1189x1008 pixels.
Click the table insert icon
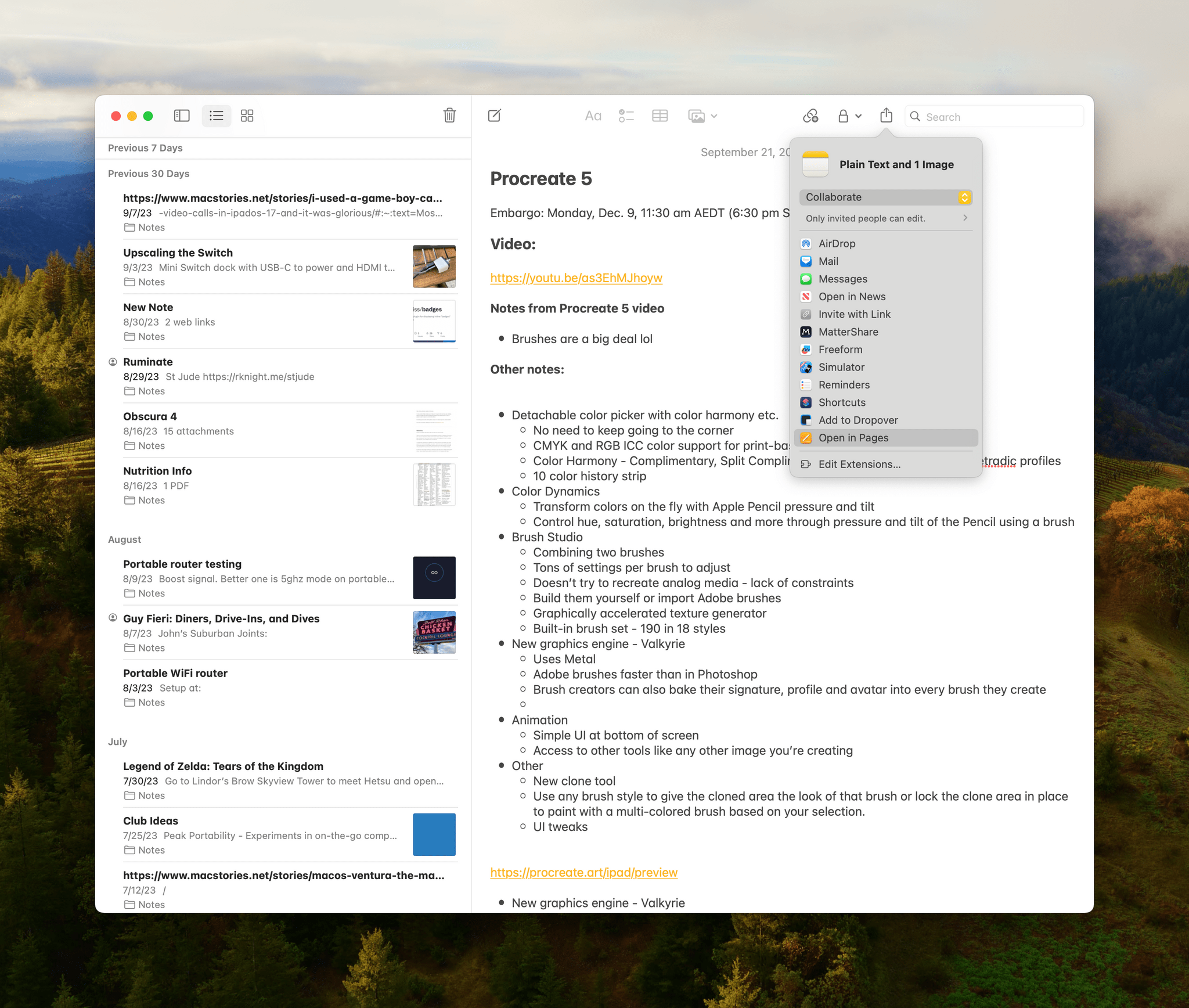pos(660,116)
